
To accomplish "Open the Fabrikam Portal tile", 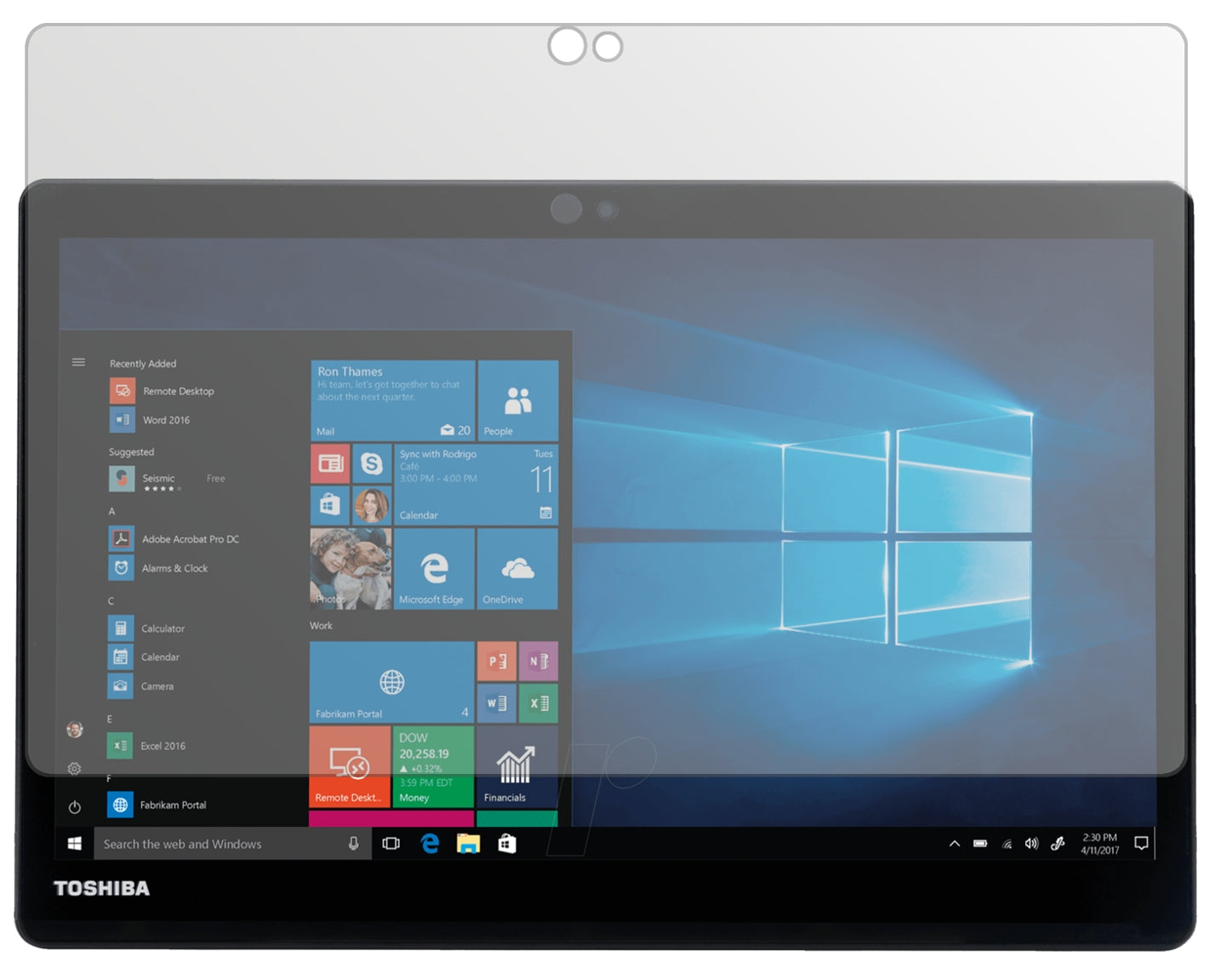I will [391, 682].
